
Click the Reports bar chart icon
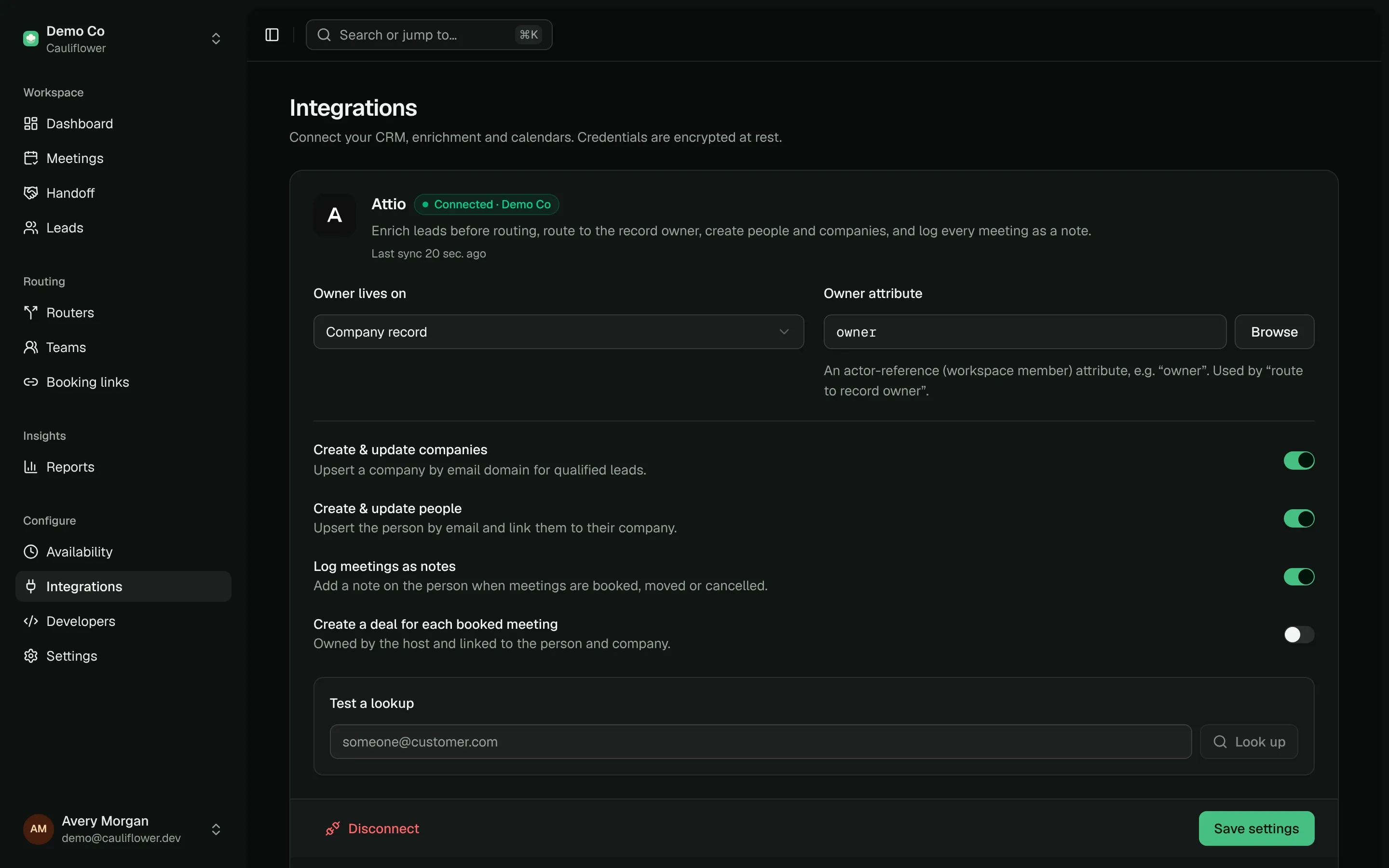tap(31, 467)
